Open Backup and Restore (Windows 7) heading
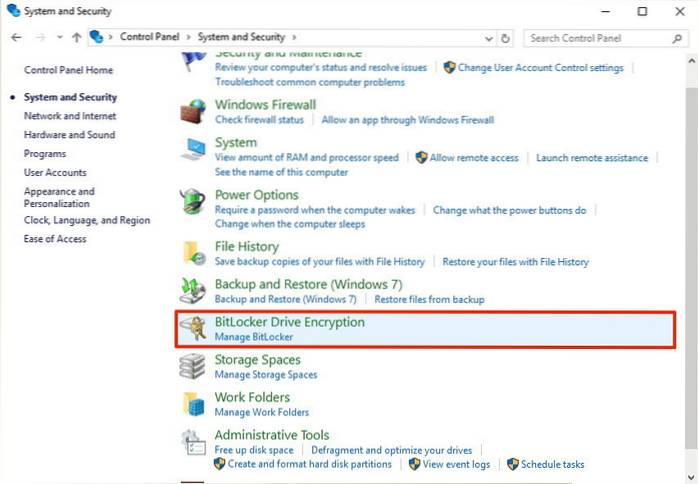 click(x=308, y=284)
